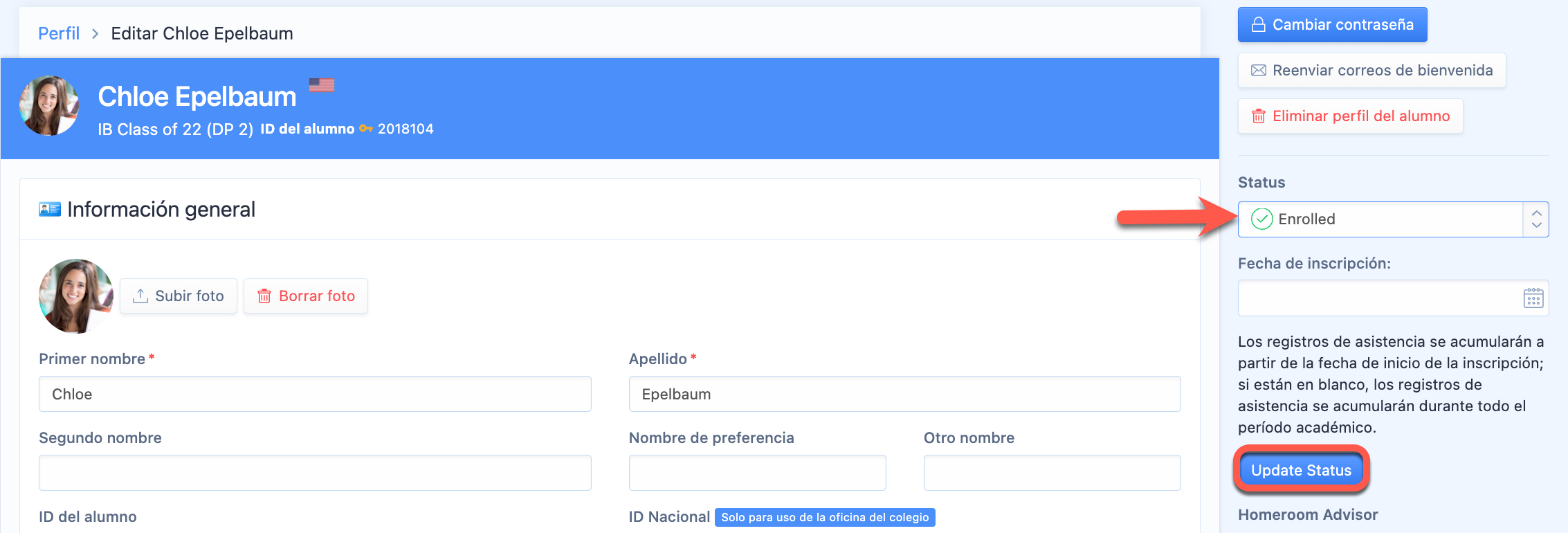Click the ID card icon beside Información general
This screenshot has width=1568, height=533.
50,209
